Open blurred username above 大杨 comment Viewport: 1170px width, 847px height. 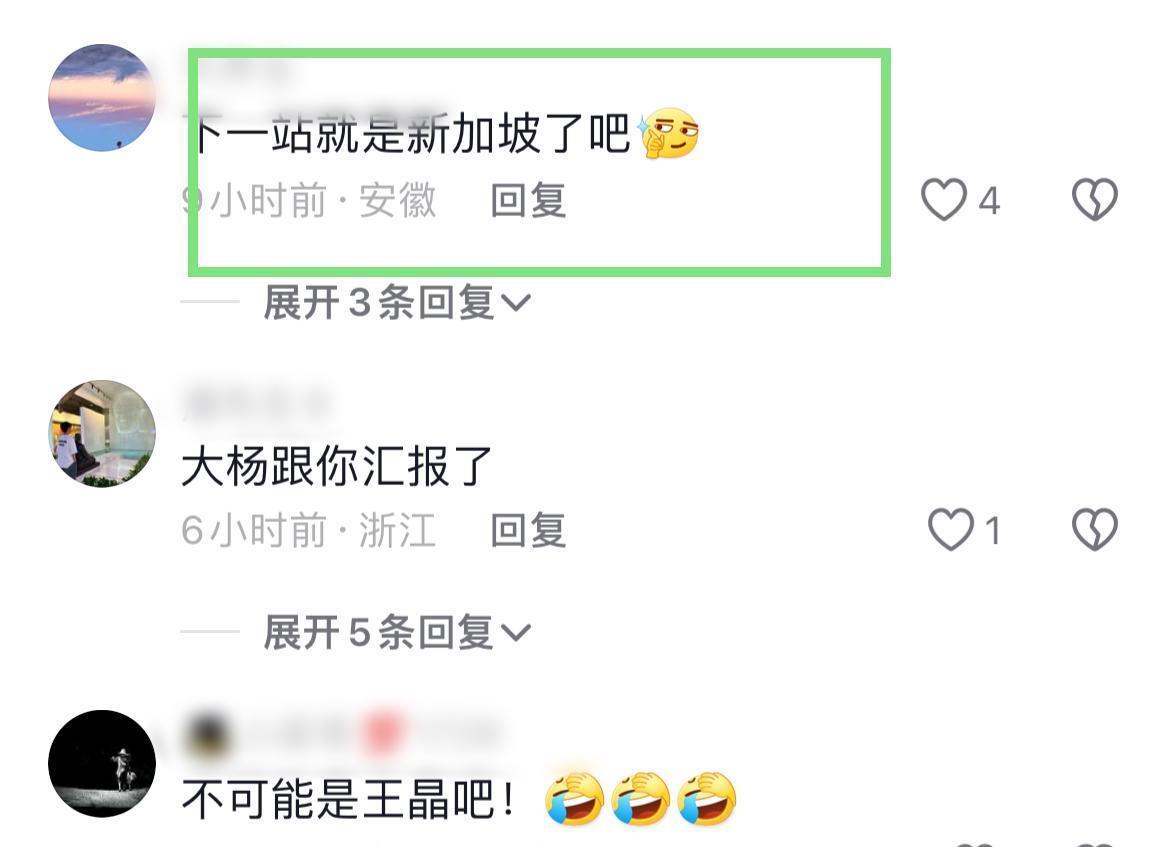(x=257, y=402)
